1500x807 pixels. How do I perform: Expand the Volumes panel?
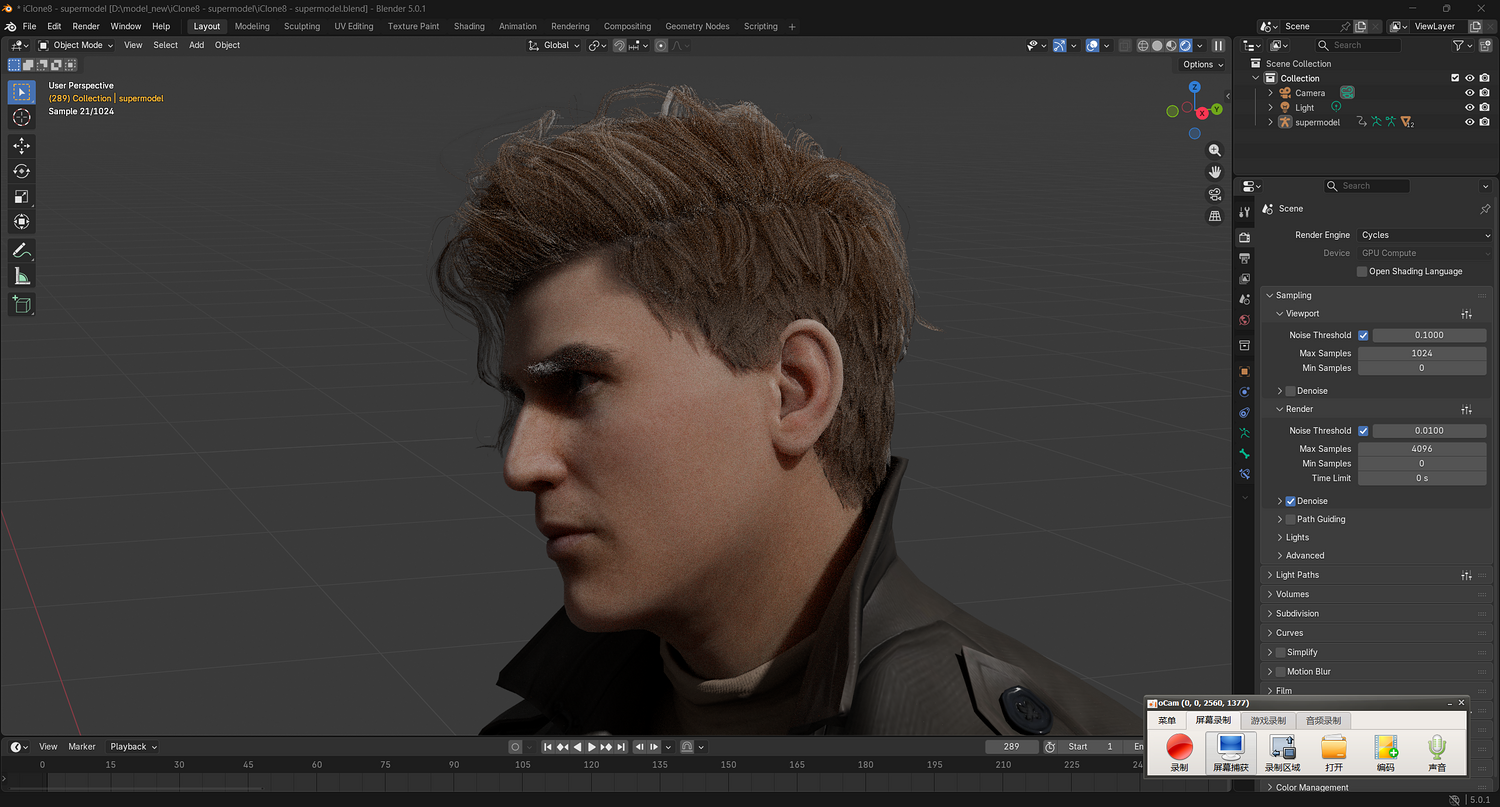pyautogui.click(x=1292, y=594)
